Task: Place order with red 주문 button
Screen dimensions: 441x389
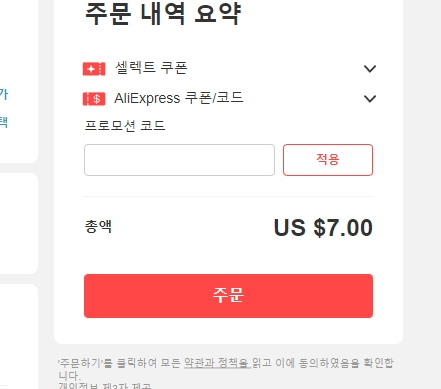Action: coord(228,296)
